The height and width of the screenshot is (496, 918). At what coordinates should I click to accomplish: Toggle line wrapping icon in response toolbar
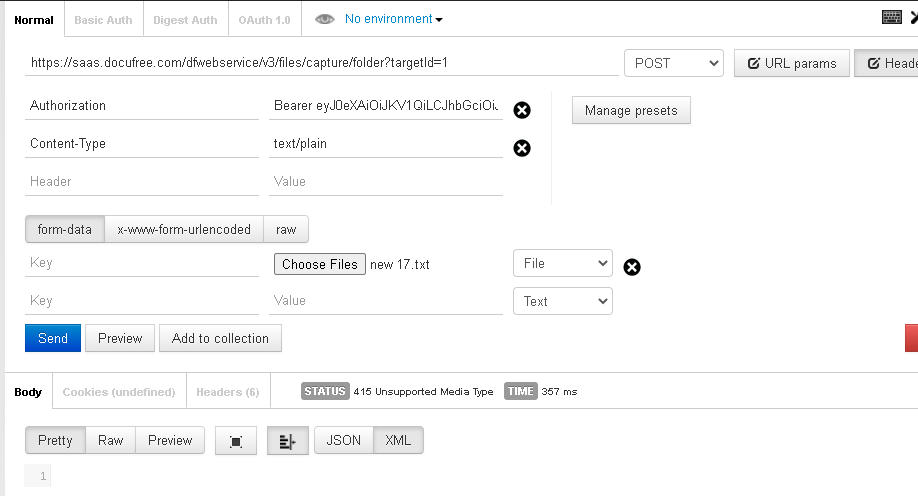pos(287,441)
